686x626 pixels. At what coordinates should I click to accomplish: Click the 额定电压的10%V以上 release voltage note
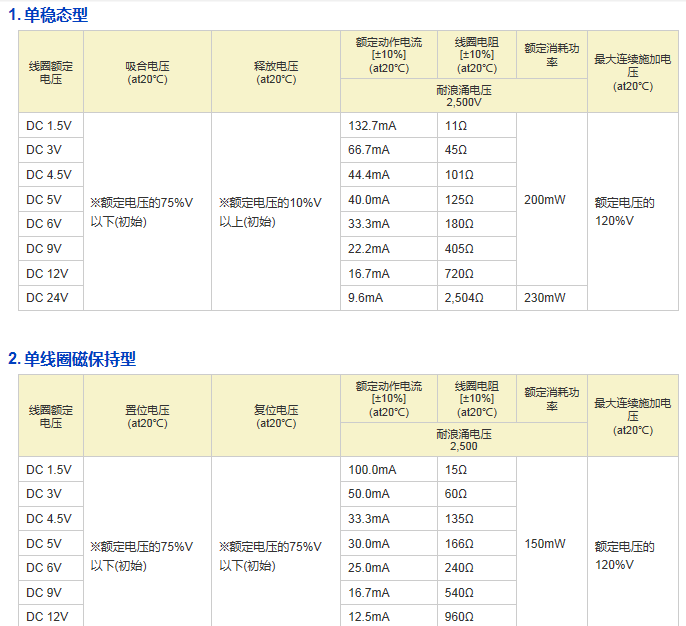pyautogui.click(x=270, y=212)
